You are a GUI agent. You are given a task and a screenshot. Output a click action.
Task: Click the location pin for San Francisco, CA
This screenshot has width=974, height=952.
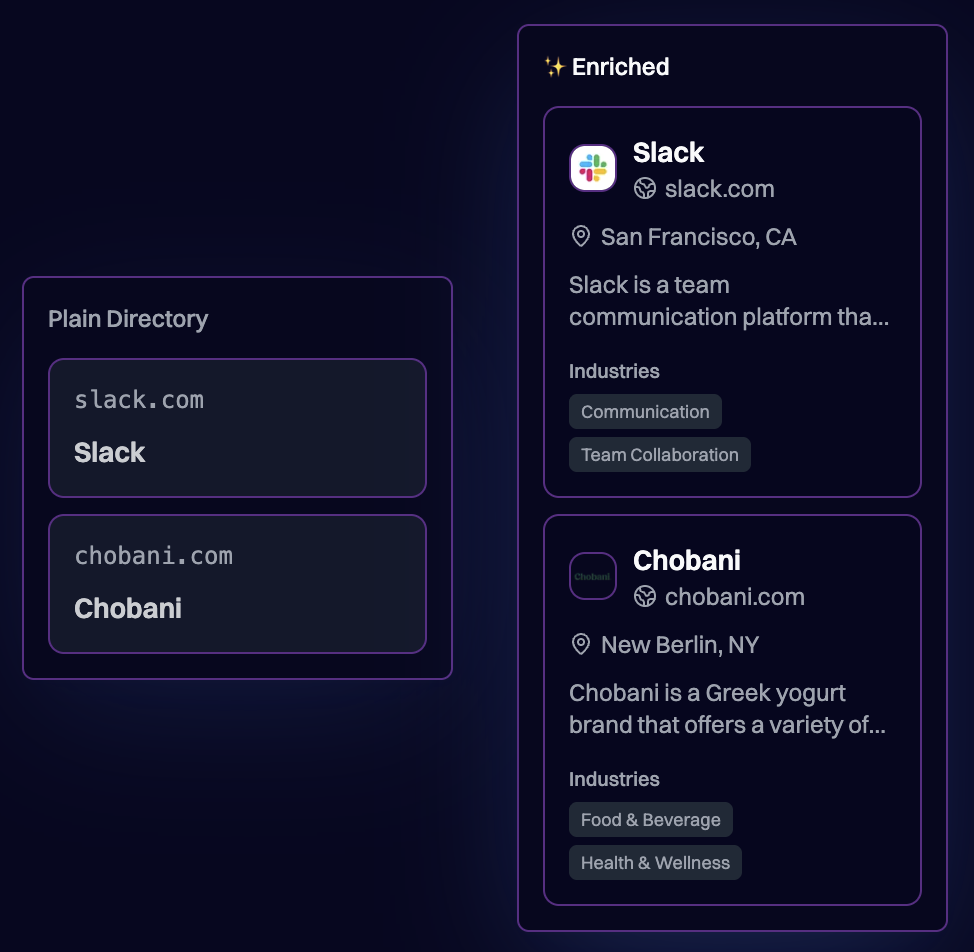580,237
